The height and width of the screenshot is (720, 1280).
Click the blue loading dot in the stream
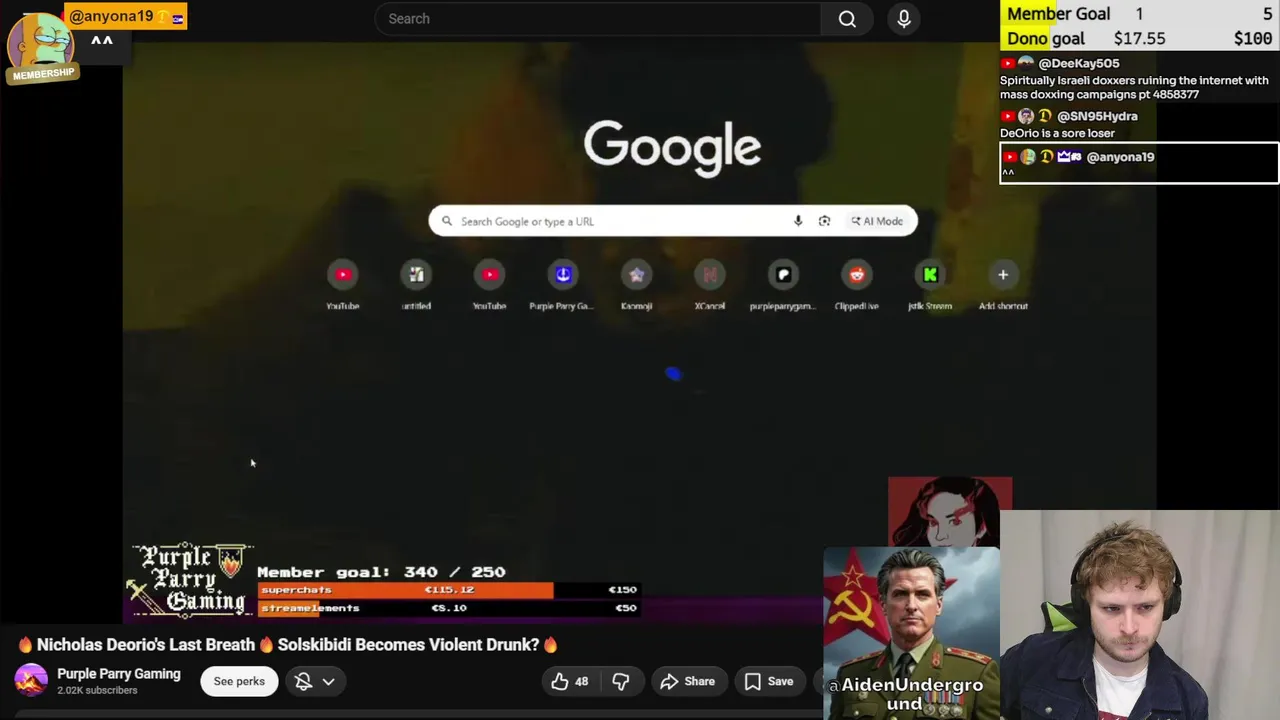point(673,374)
